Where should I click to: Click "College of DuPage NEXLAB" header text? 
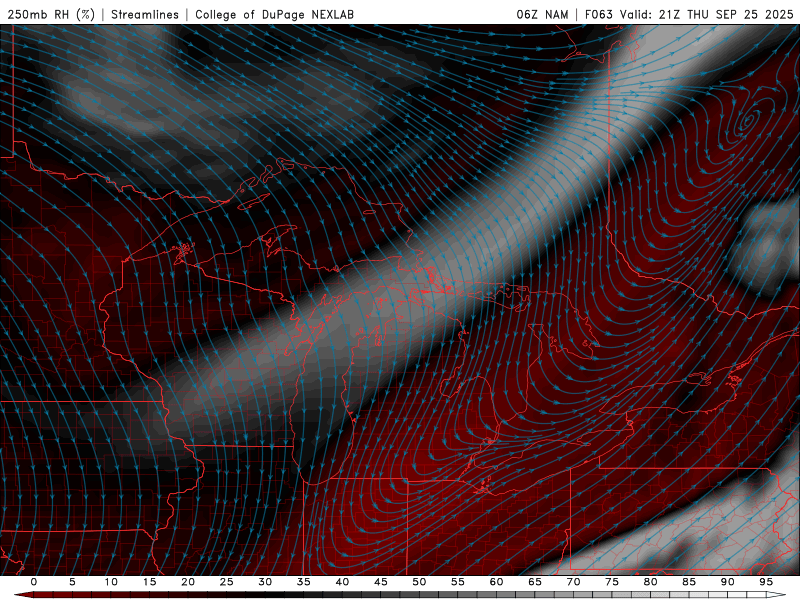(x=274, y=14)
